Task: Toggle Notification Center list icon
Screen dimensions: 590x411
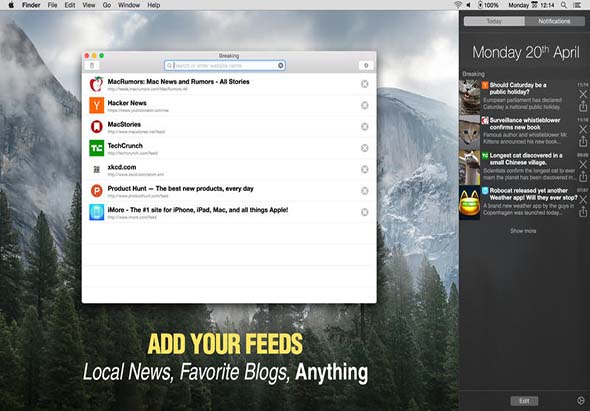Action: click(x=577, y=5)
